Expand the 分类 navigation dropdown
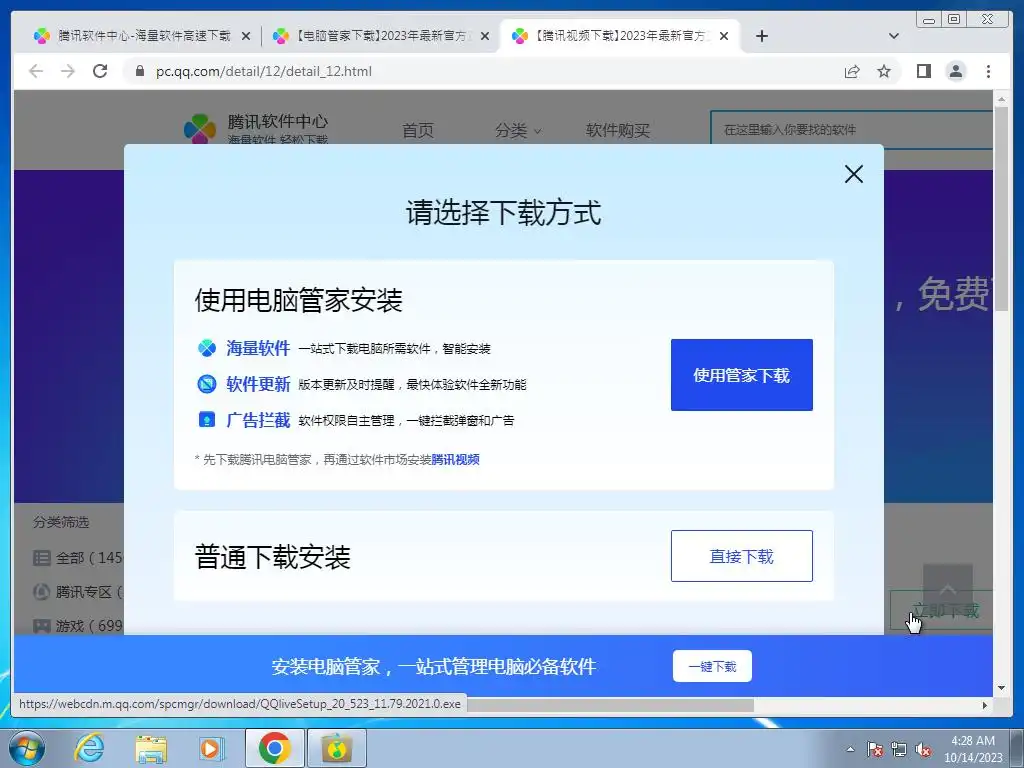Screen dimensions: 1024x768 point(518,131)
